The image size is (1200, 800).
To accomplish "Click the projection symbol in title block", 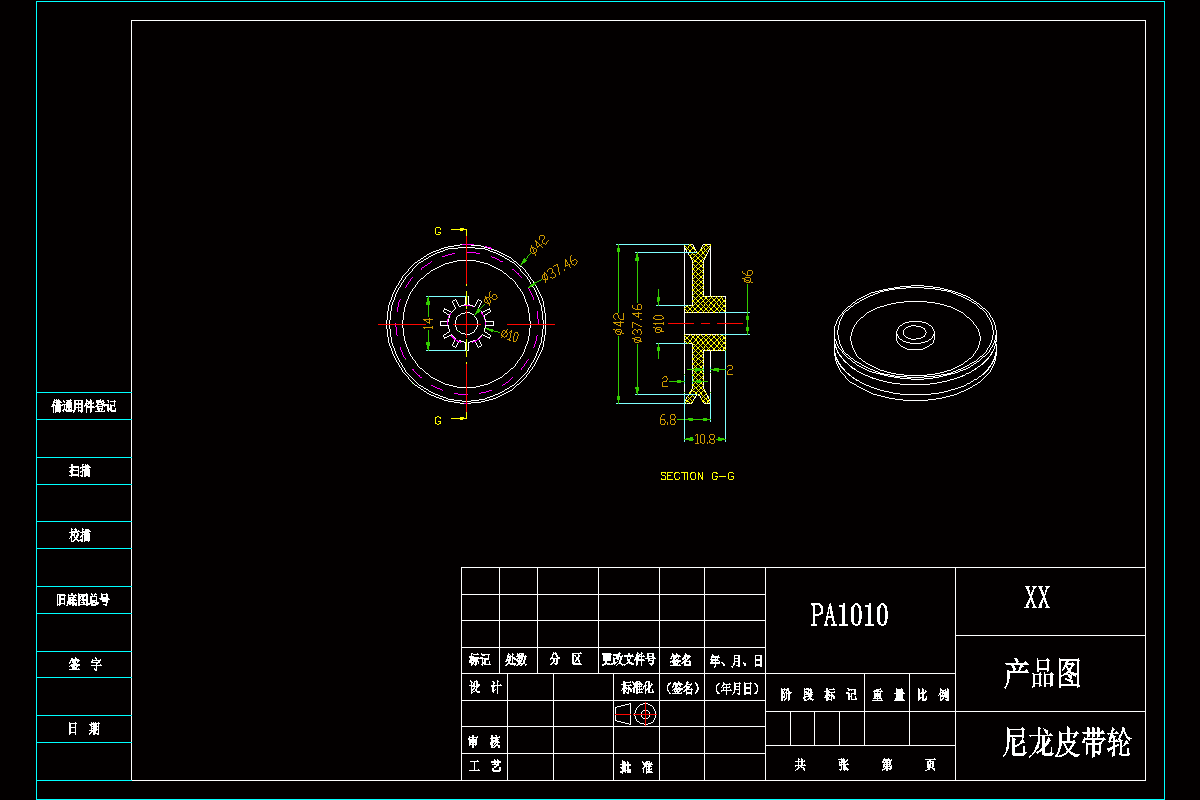I will point(635,714).
